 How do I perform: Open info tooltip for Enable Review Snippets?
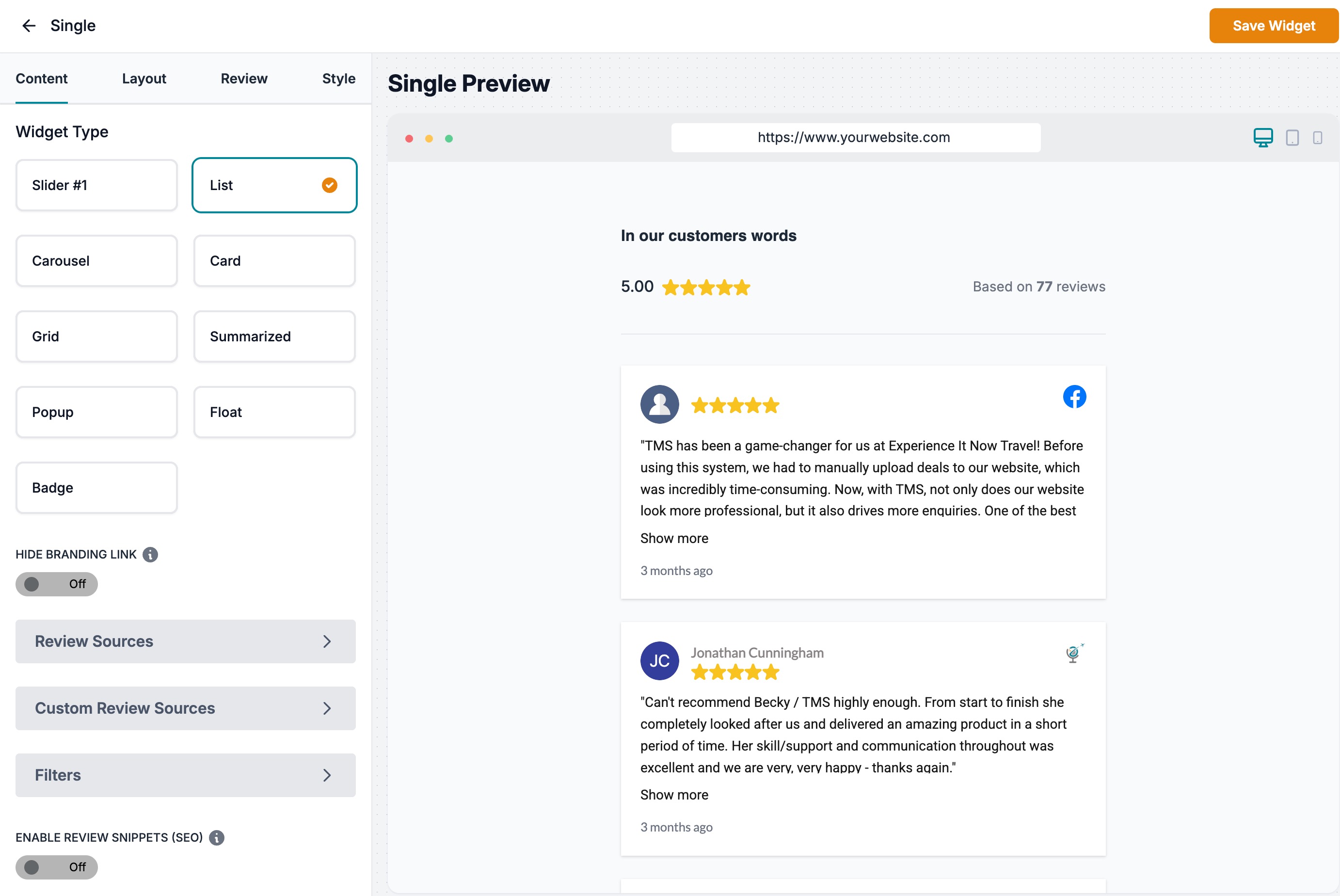[217, 837]
